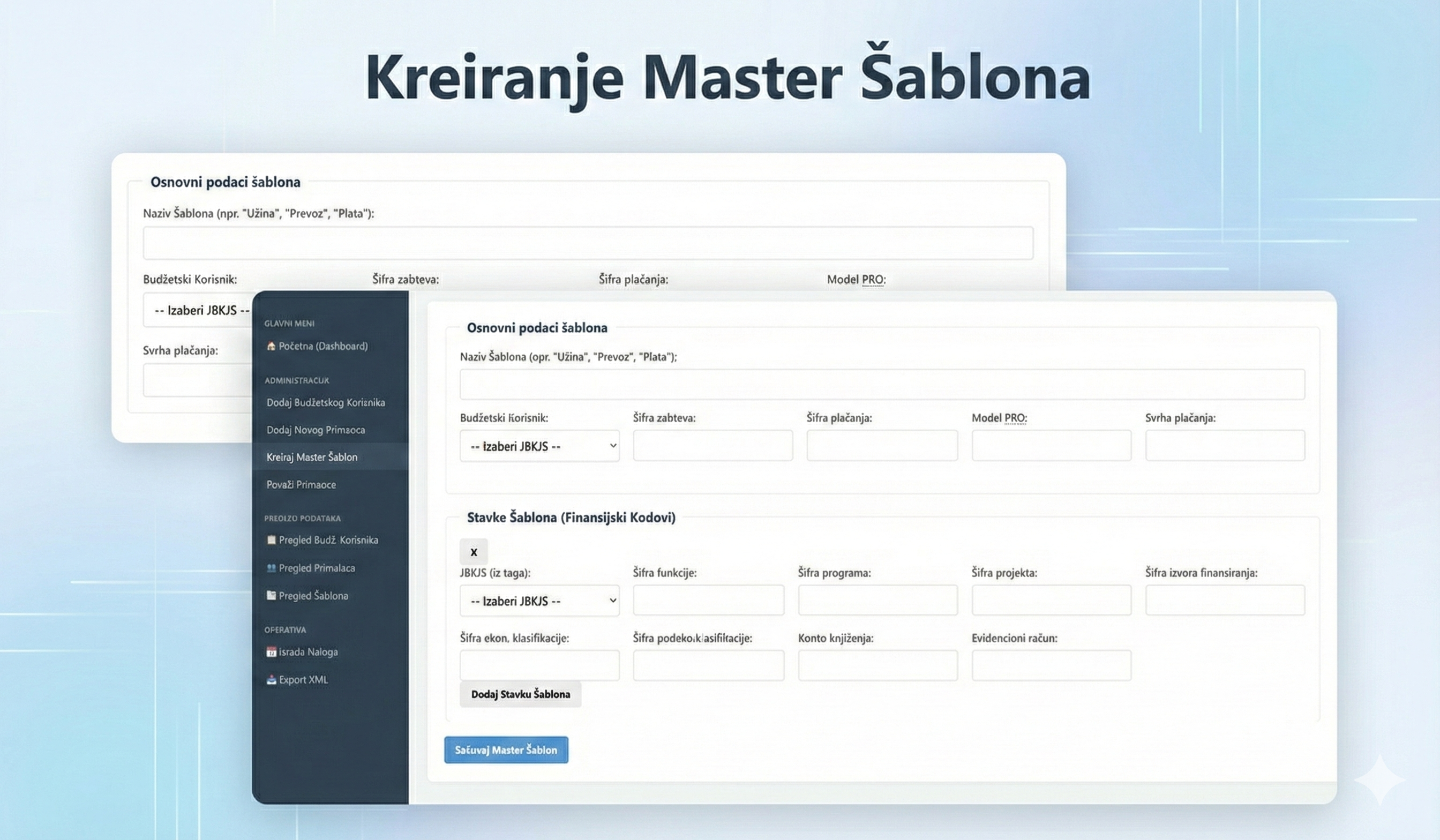1440x840 pixels.
Task: Open Dodaj Budžetskog Korisnika menu item
Action: coord(325,403)
